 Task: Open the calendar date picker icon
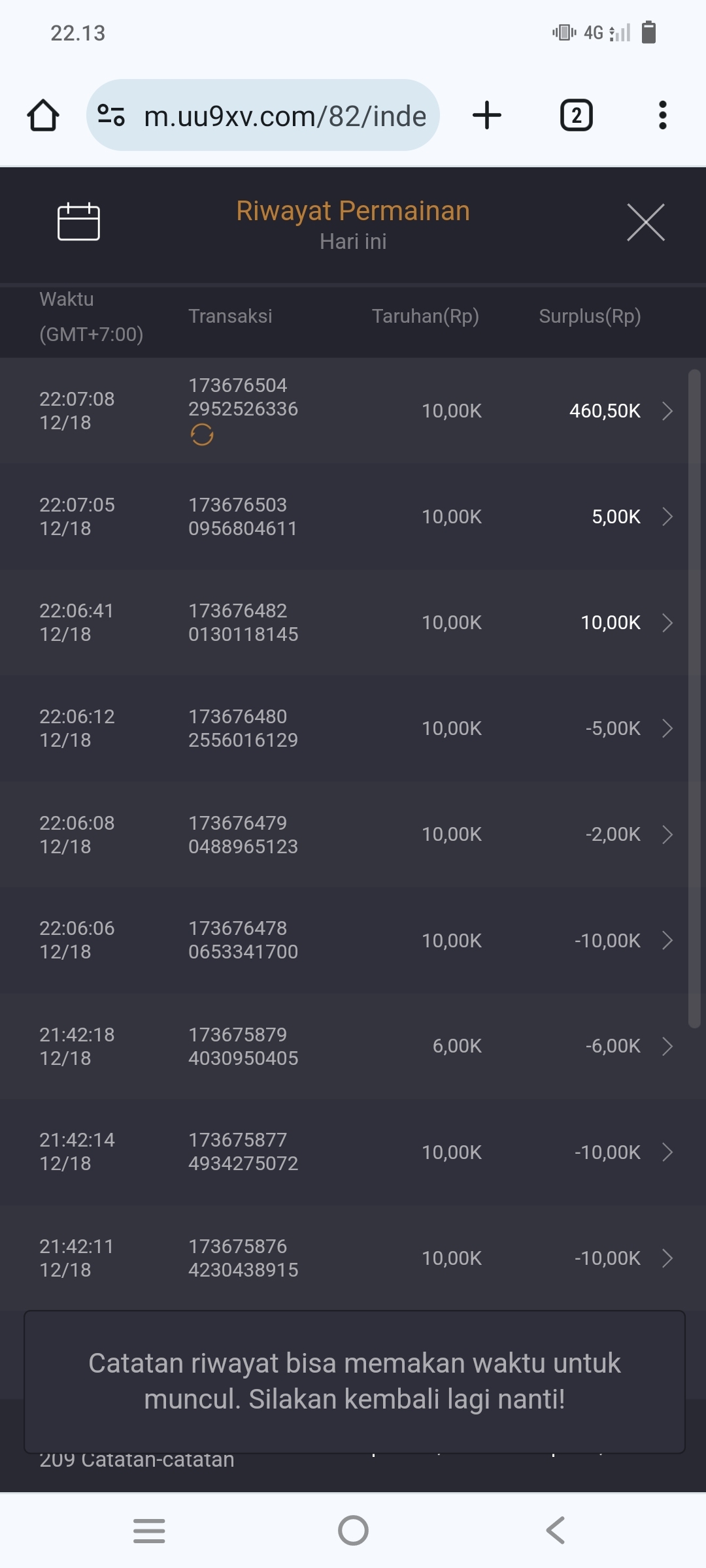(x=78, y=222)
